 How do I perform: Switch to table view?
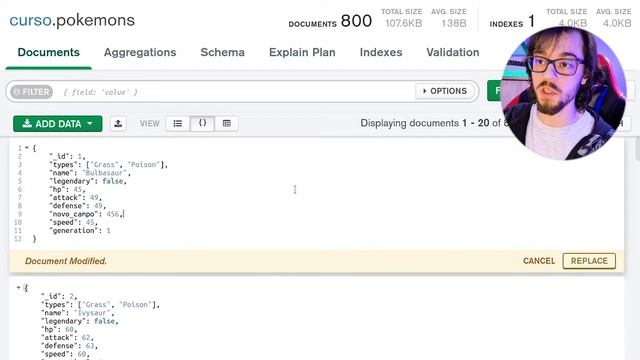(x=227, y=123)
